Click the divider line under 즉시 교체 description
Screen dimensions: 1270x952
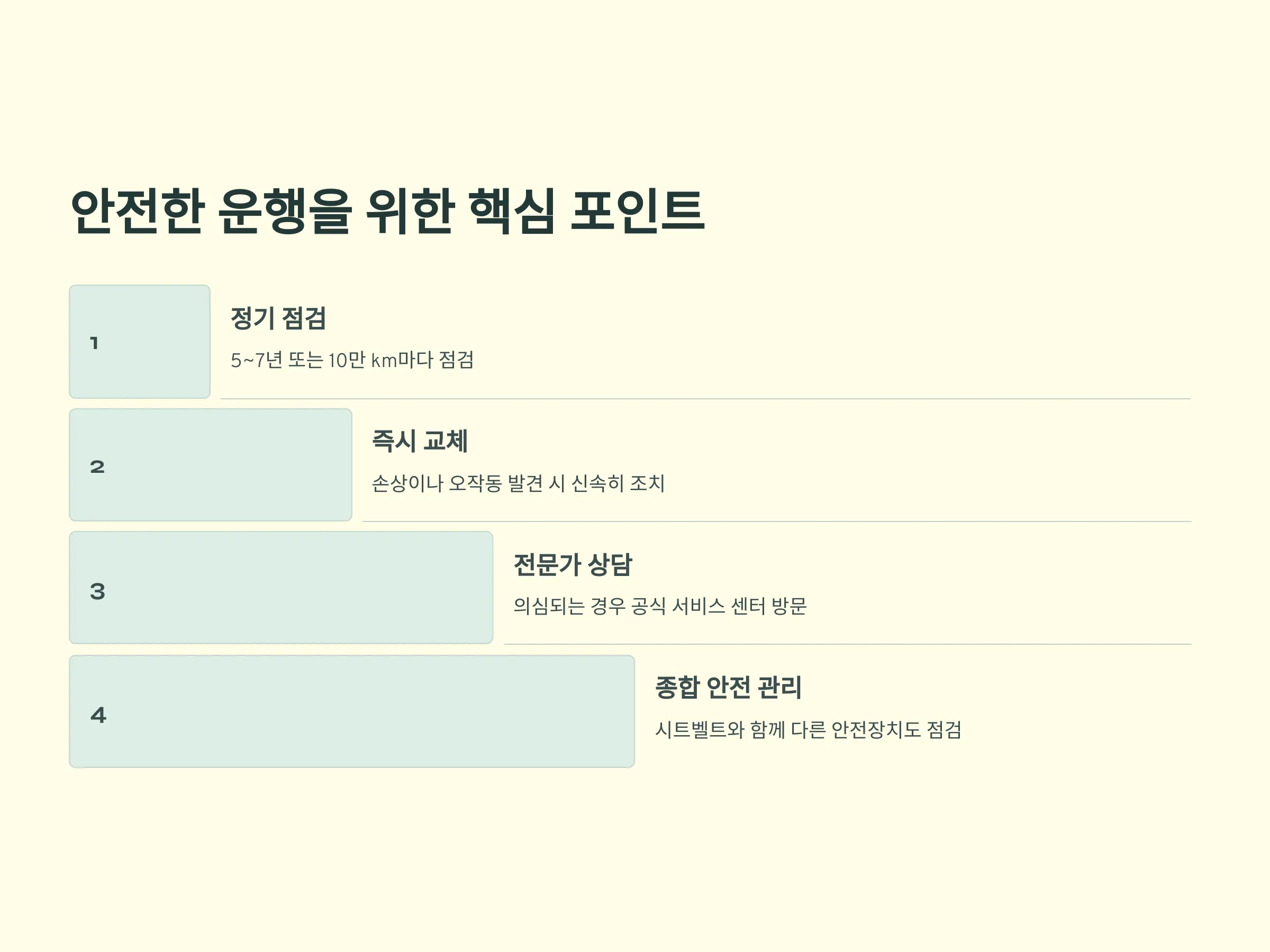(x=777, y=521)
